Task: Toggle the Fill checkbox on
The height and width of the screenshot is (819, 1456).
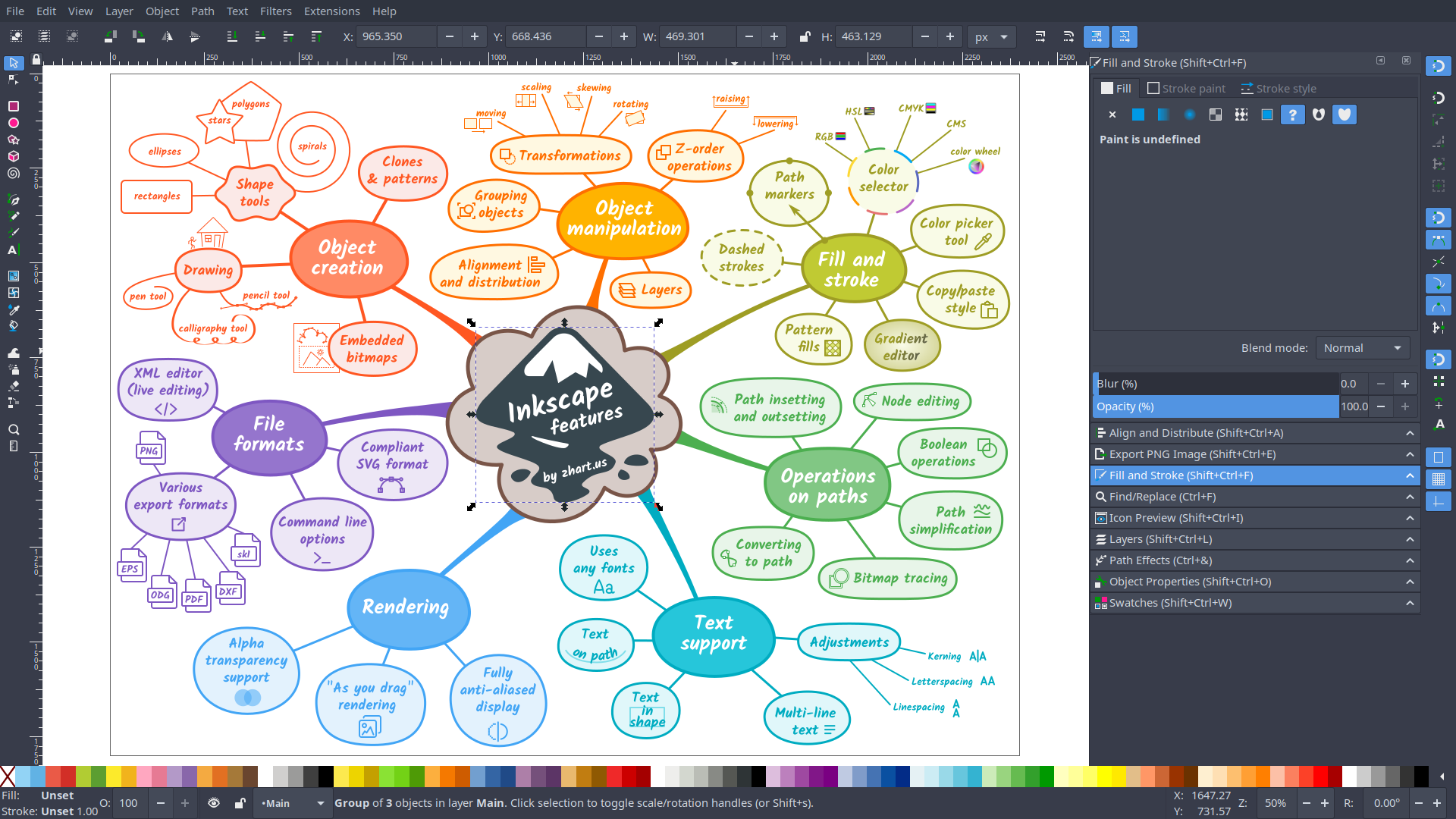Action: 1107,88
